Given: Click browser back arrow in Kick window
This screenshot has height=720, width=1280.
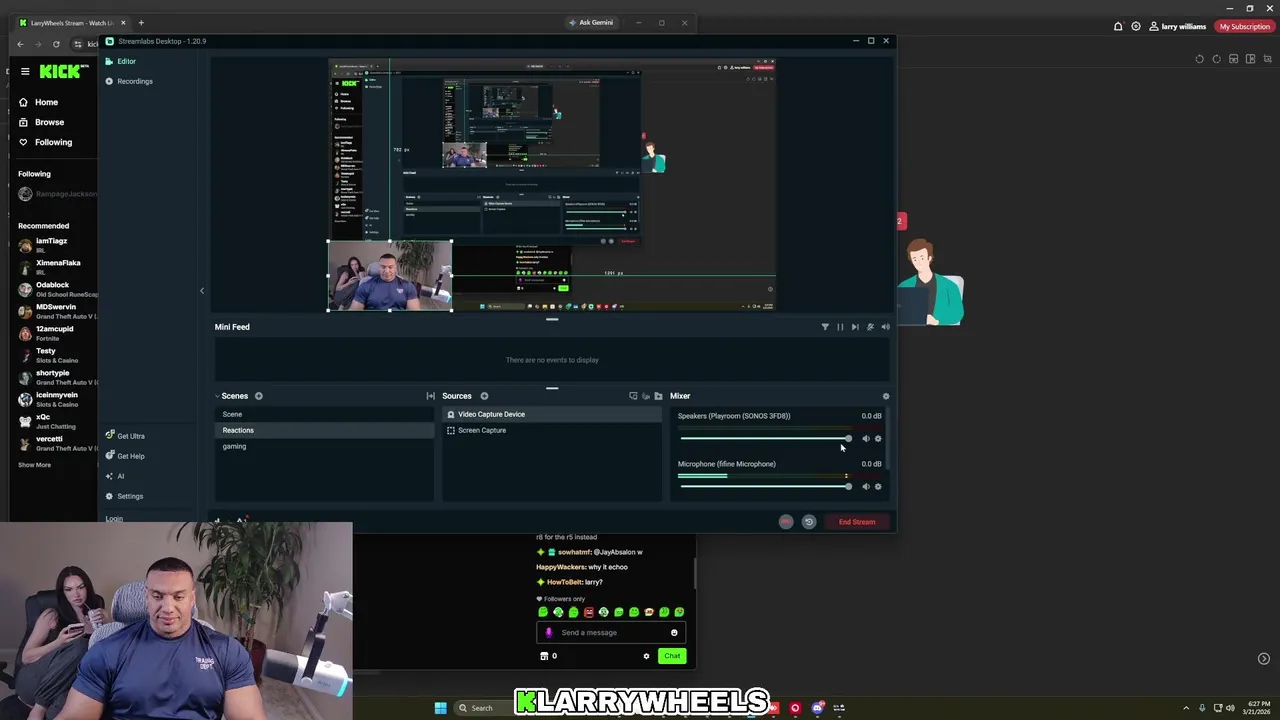Looking at the screenshot, I should [x=20, y=44].
